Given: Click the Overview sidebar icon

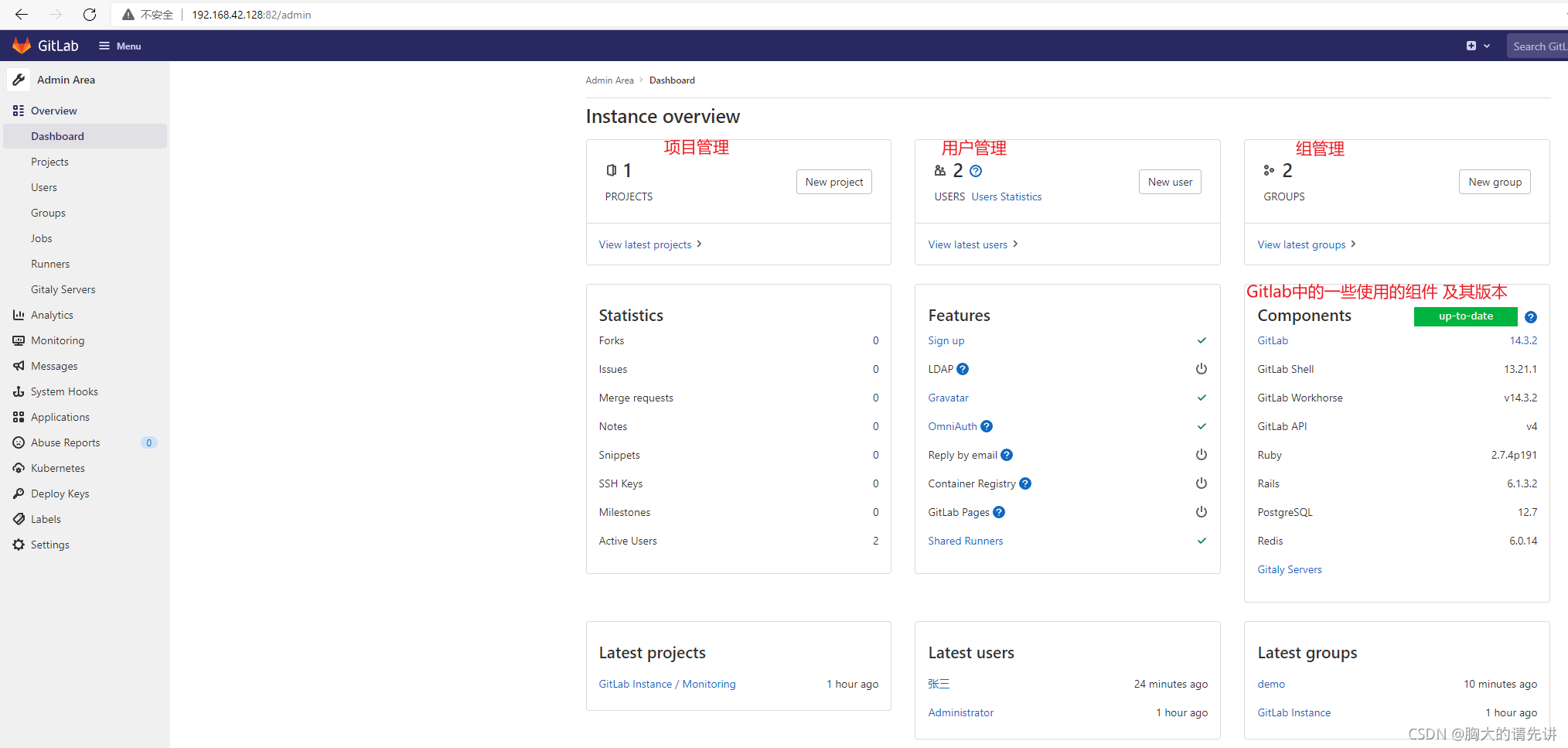Looking at the screenshot, I should (19, 111).
